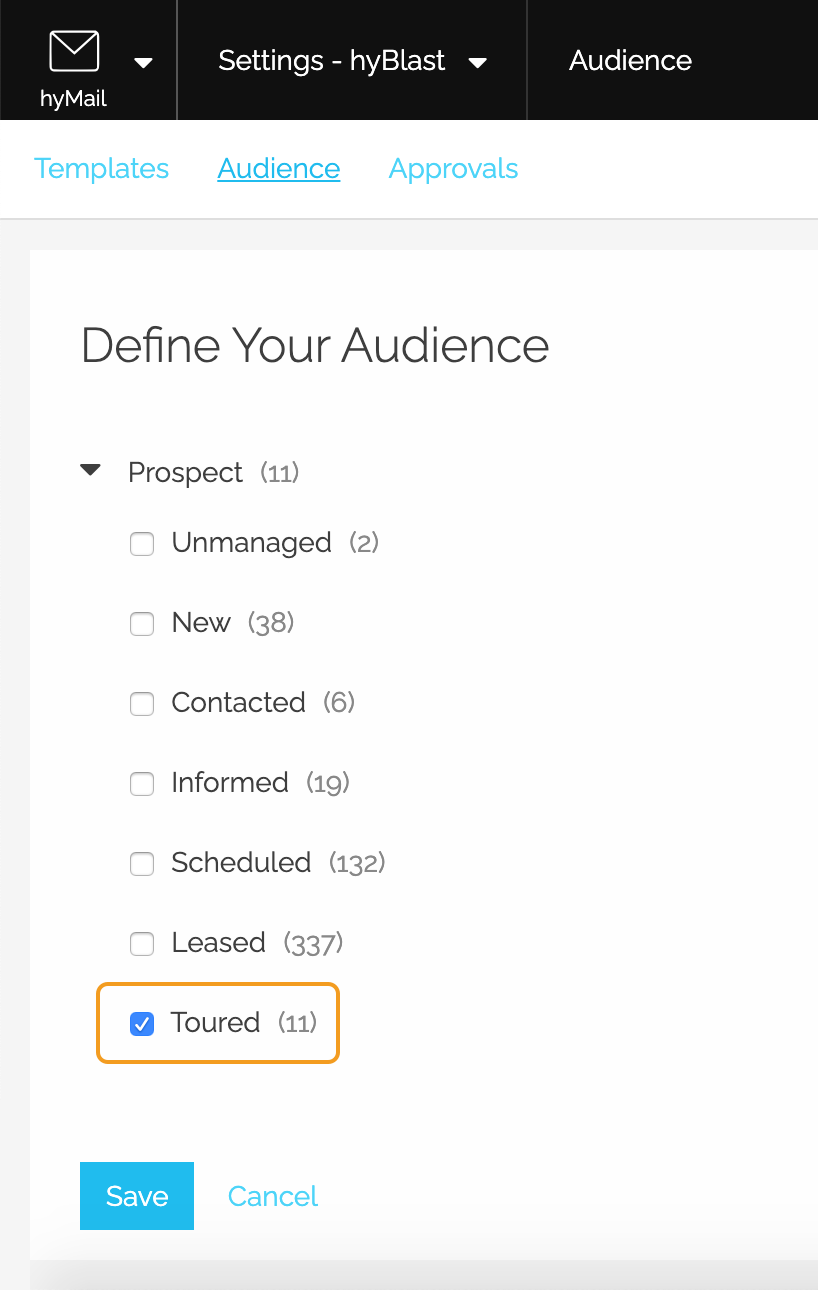Click the Settings - hyBlast menu label
This screenshot has width=818, height=1290.
pyautogui.click(x=332, y=60)
